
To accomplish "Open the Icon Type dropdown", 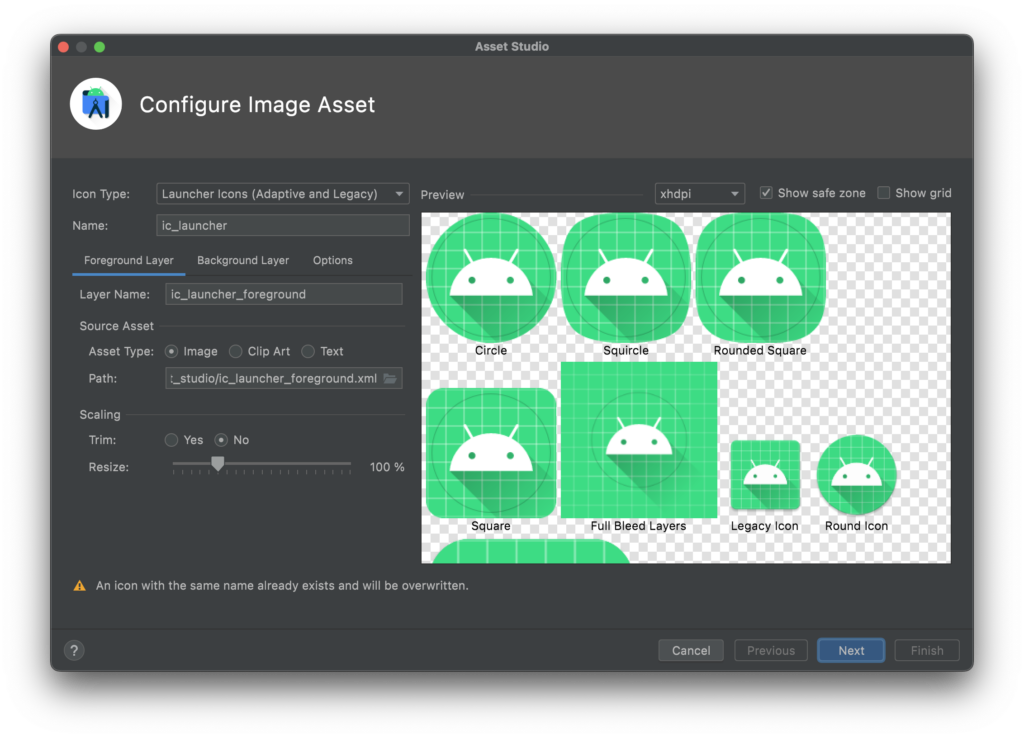I will click(283, 194).
